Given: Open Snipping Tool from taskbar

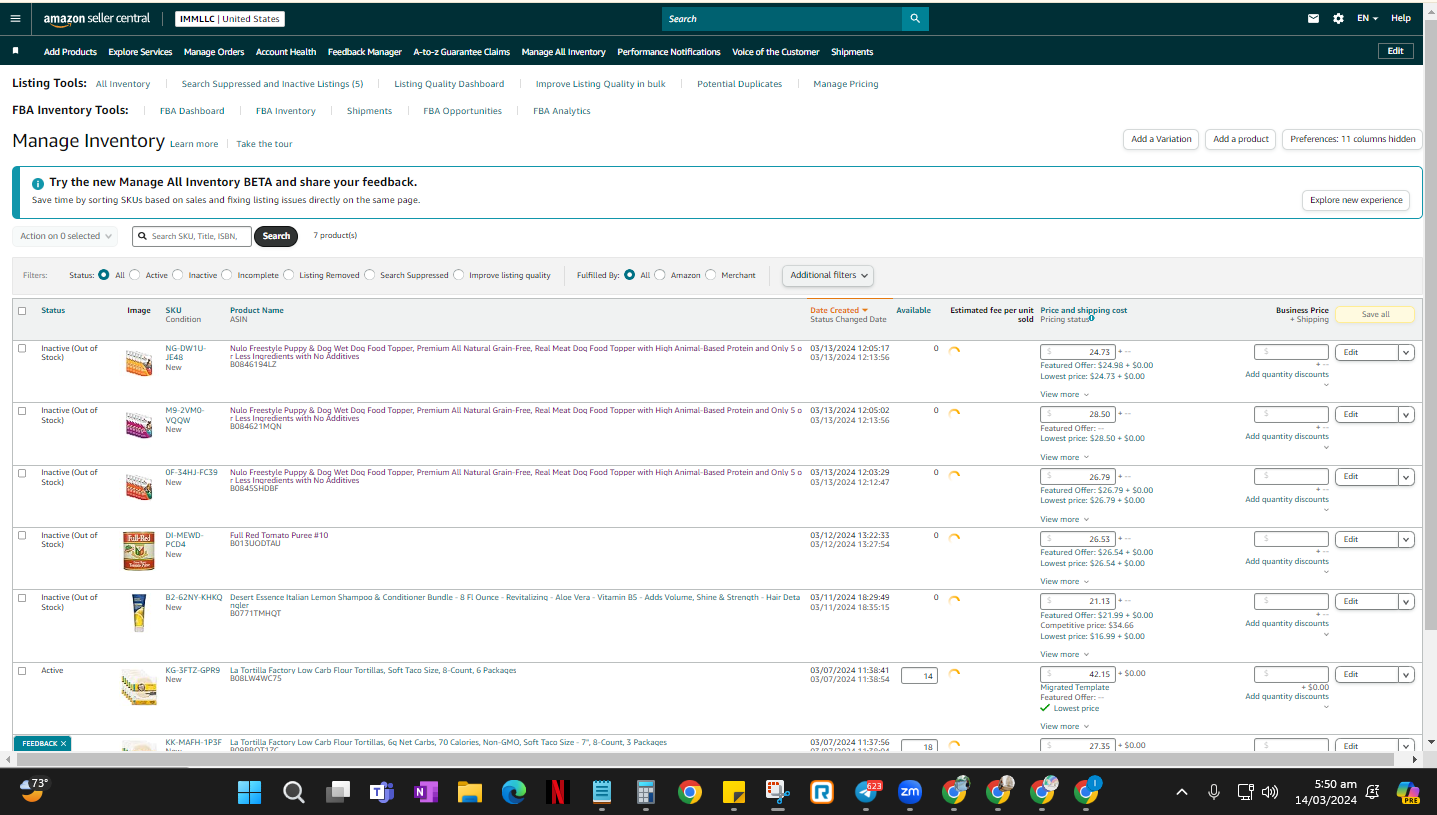Looking at the screenshot, I should 778,793.
